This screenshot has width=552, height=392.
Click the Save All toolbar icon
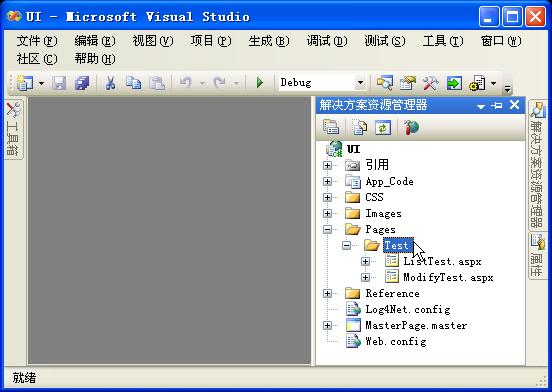[x=82, y=83]
